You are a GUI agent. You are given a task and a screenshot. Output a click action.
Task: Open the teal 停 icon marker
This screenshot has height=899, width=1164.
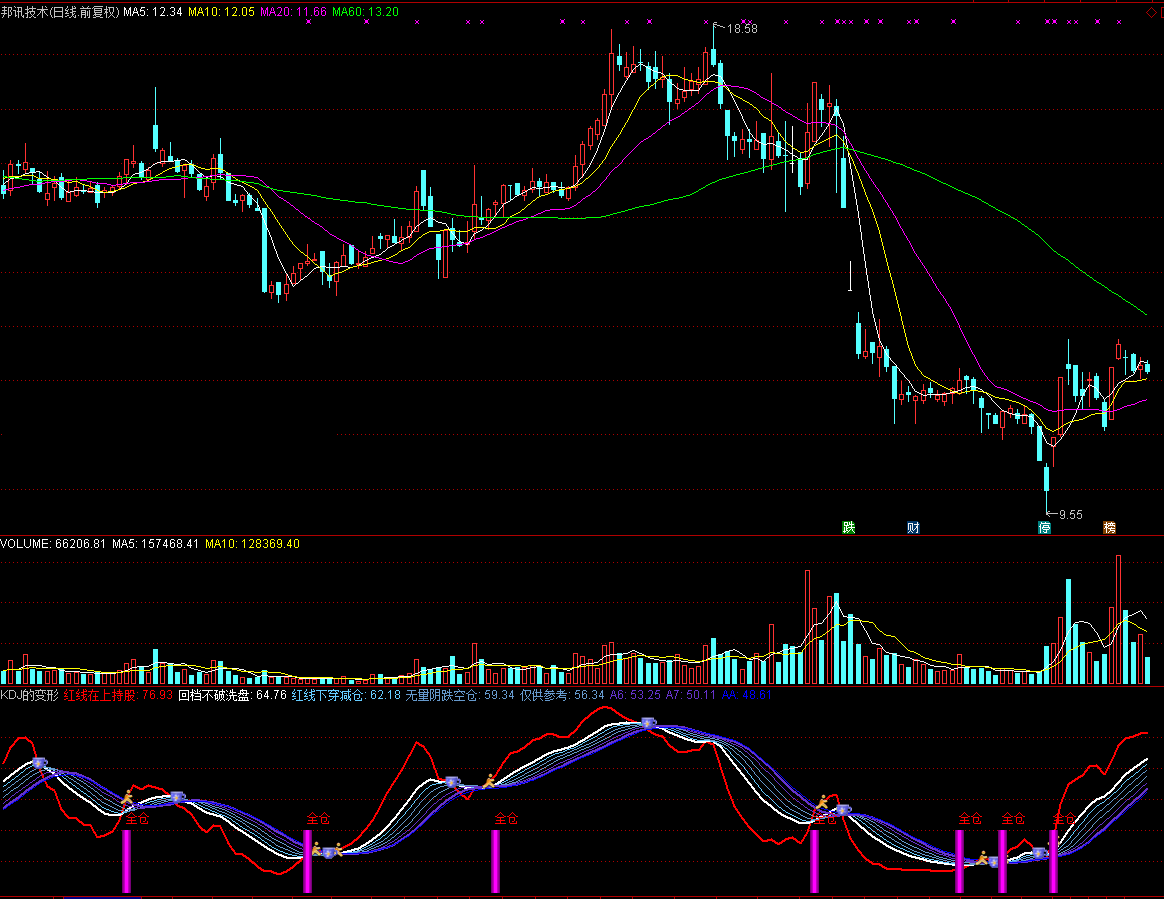click(x=1045, y=527)
